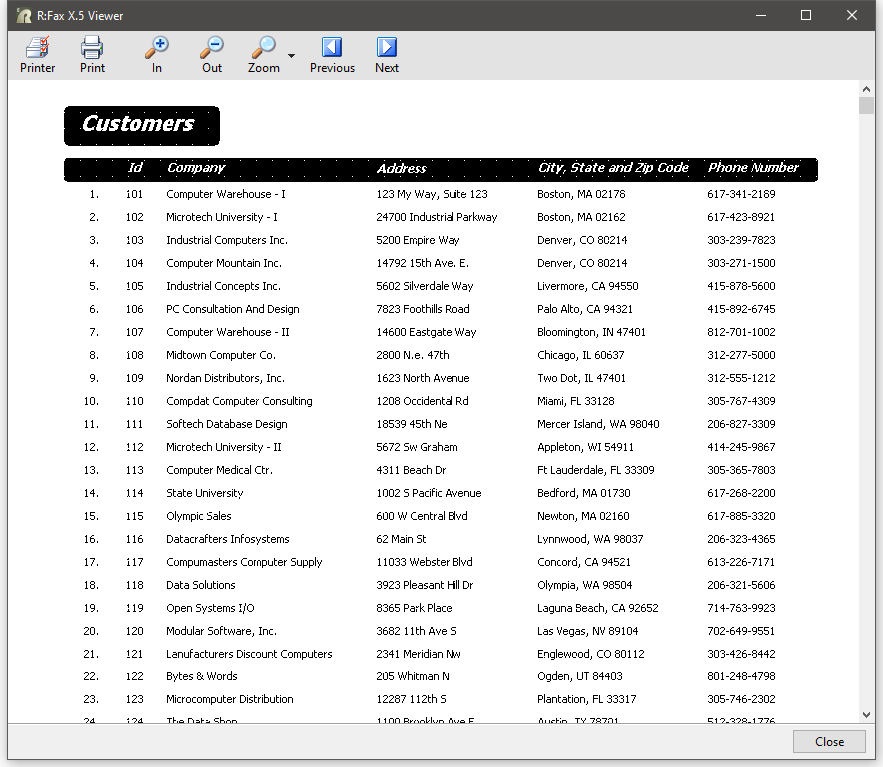Click State University company cell

(x=204, y=493)
